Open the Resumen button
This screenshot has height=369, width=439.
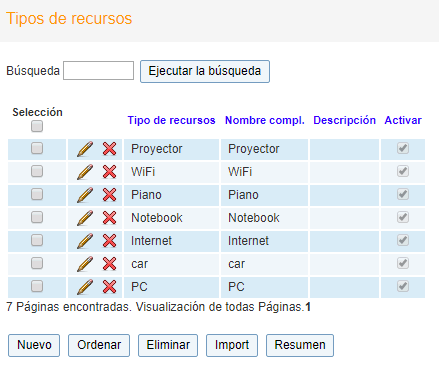pos(300,345)
